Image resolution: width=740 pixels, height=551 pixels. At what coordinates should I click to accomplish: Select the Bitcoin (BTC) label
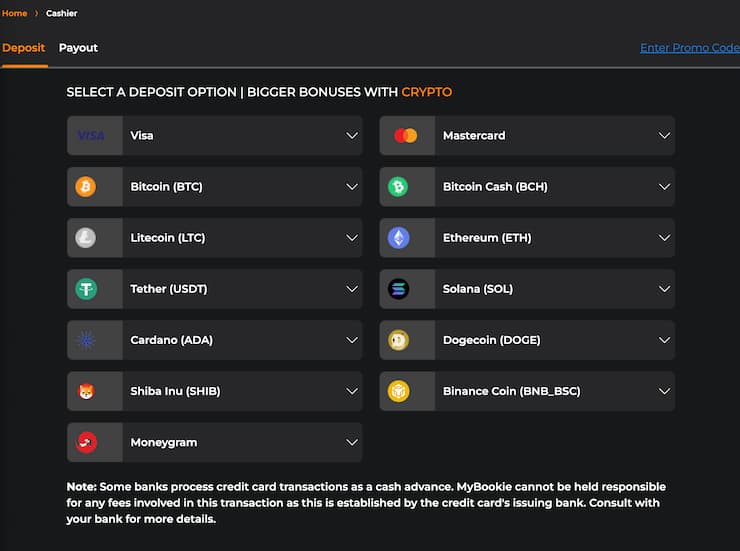click(167, 187)
